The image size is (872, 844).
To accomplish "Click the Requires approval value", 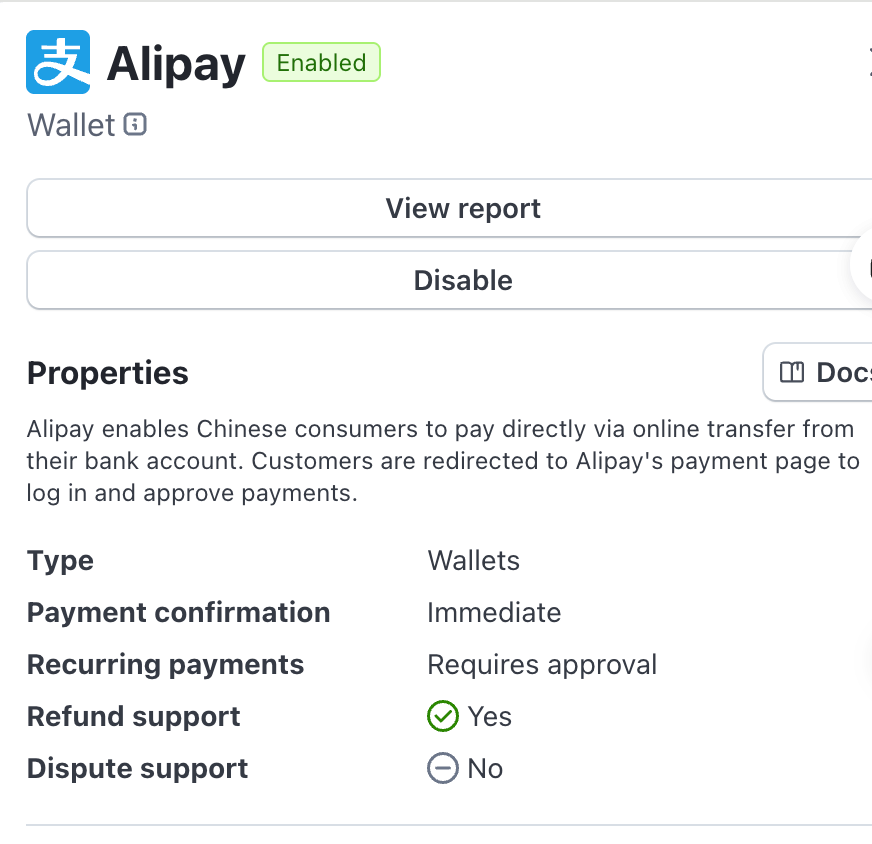I will tap(541, 665).
